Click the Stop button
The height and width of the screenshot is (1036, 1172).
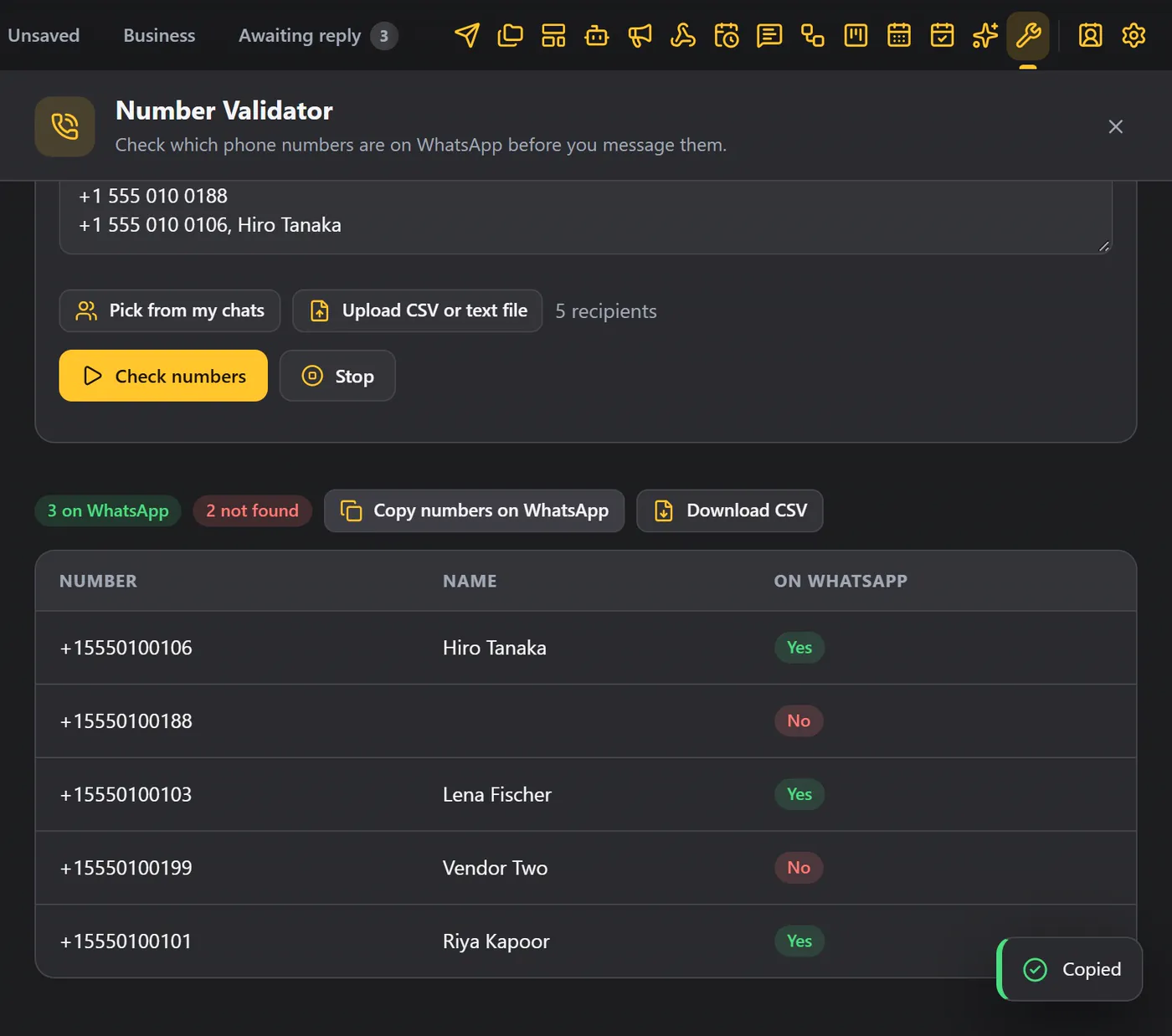tap(337, 376)
